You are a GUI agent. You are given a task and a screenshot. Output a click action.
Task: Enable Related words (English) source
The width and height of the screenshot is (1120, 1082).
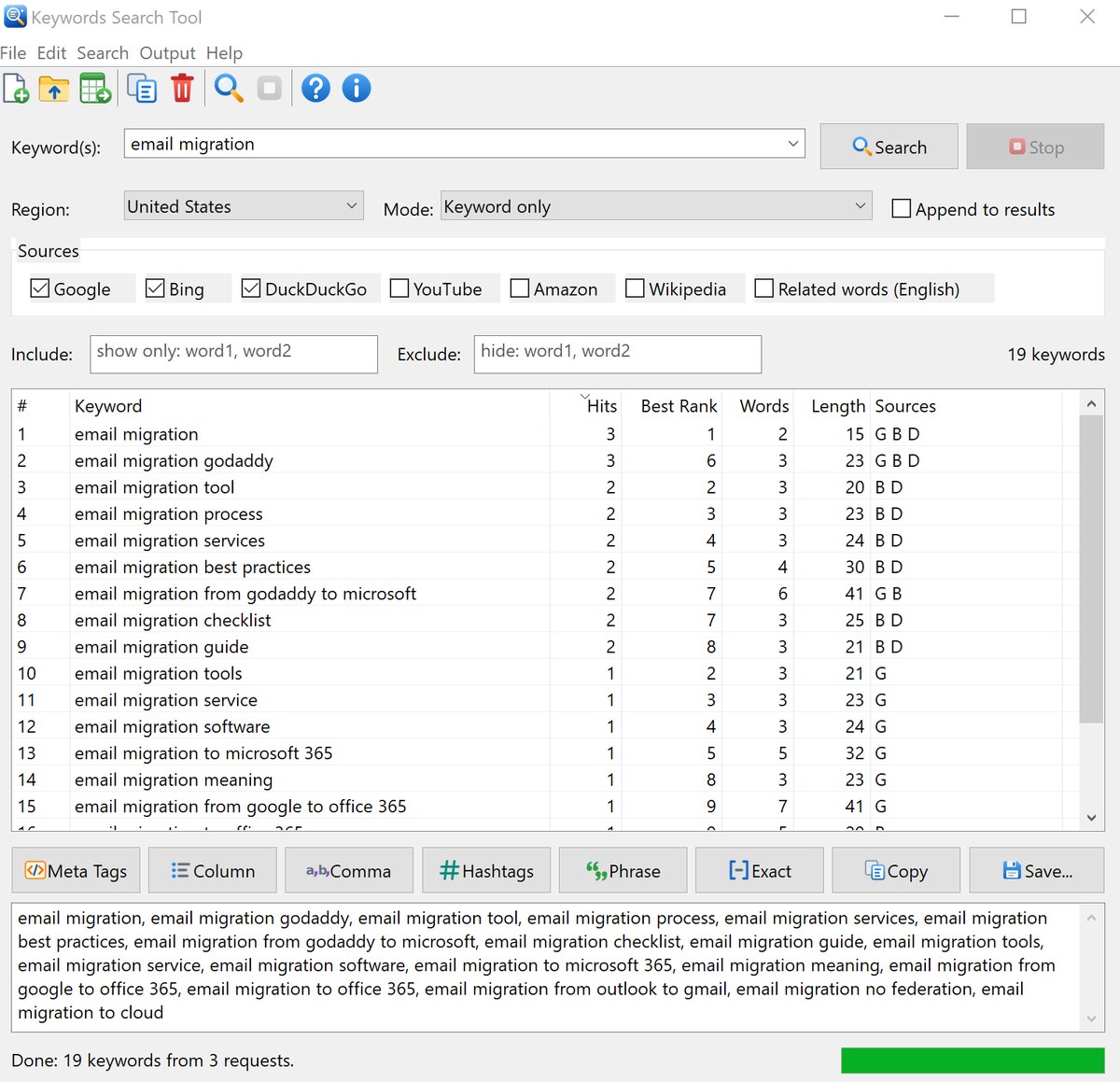coord(764,288)
